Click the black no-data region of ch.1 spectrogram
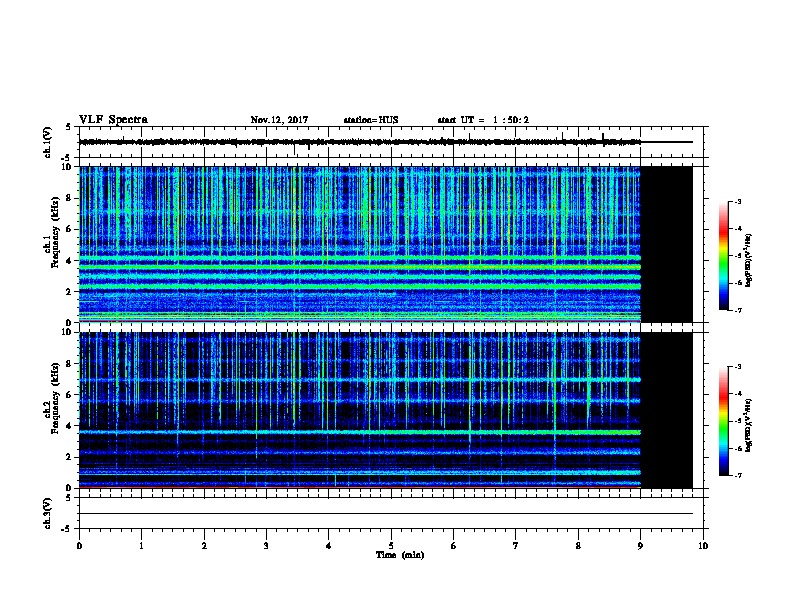Screen dimensions: 792x612 click(667, 244)
